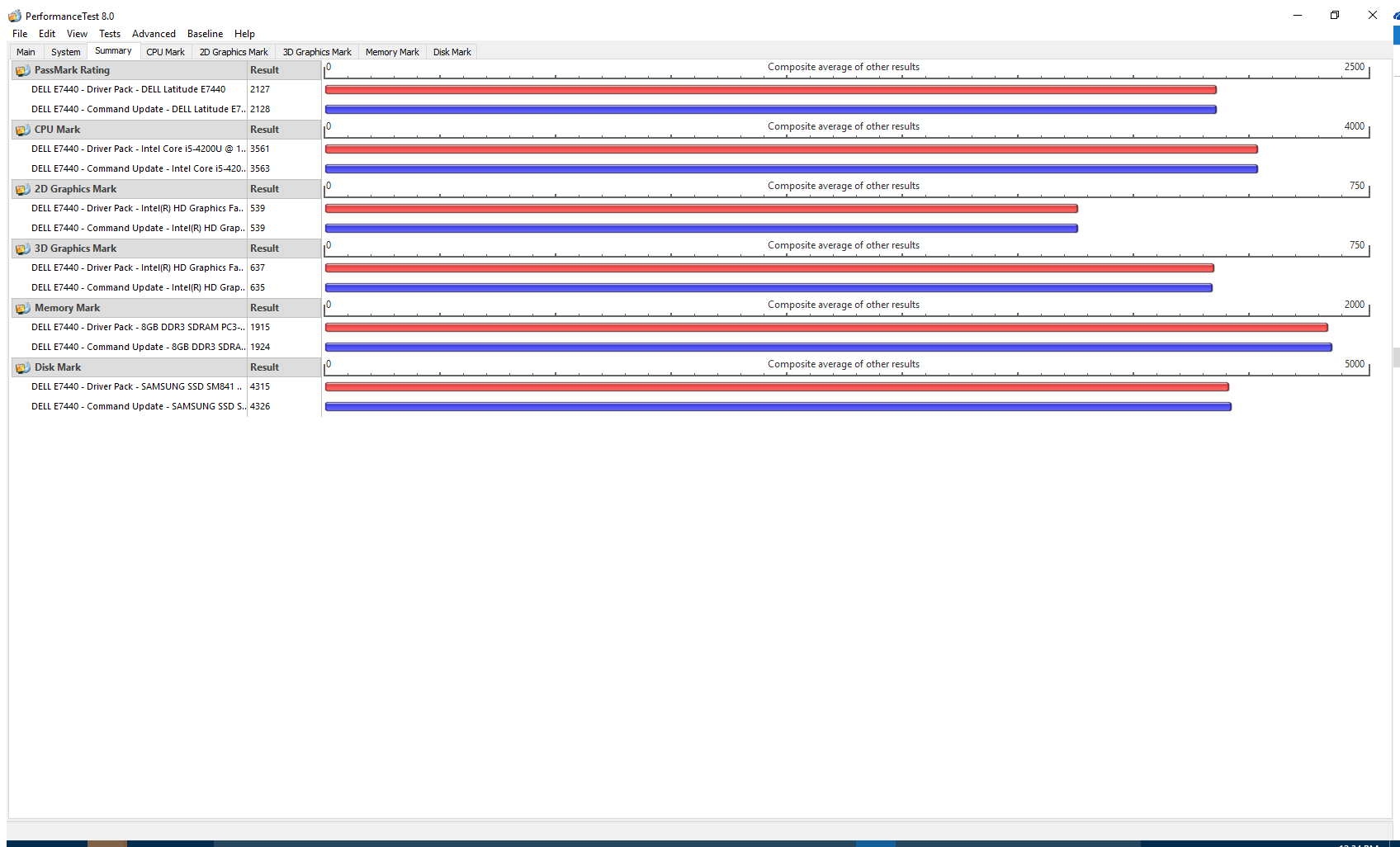
Task: Open the Memory Mark tab
Action: pos(392,52)
